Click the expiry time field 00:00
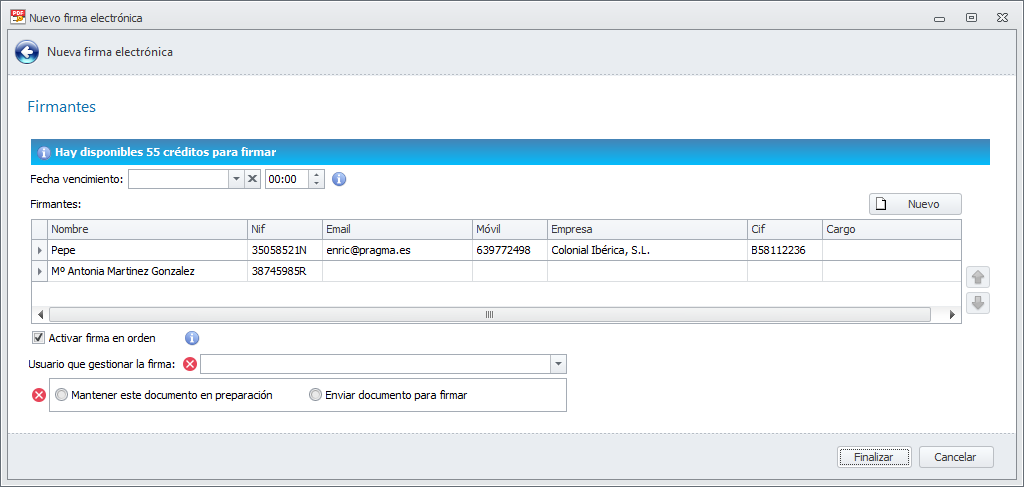The width and height of the screenshot is (1024, 487). (x=287, y=180)
